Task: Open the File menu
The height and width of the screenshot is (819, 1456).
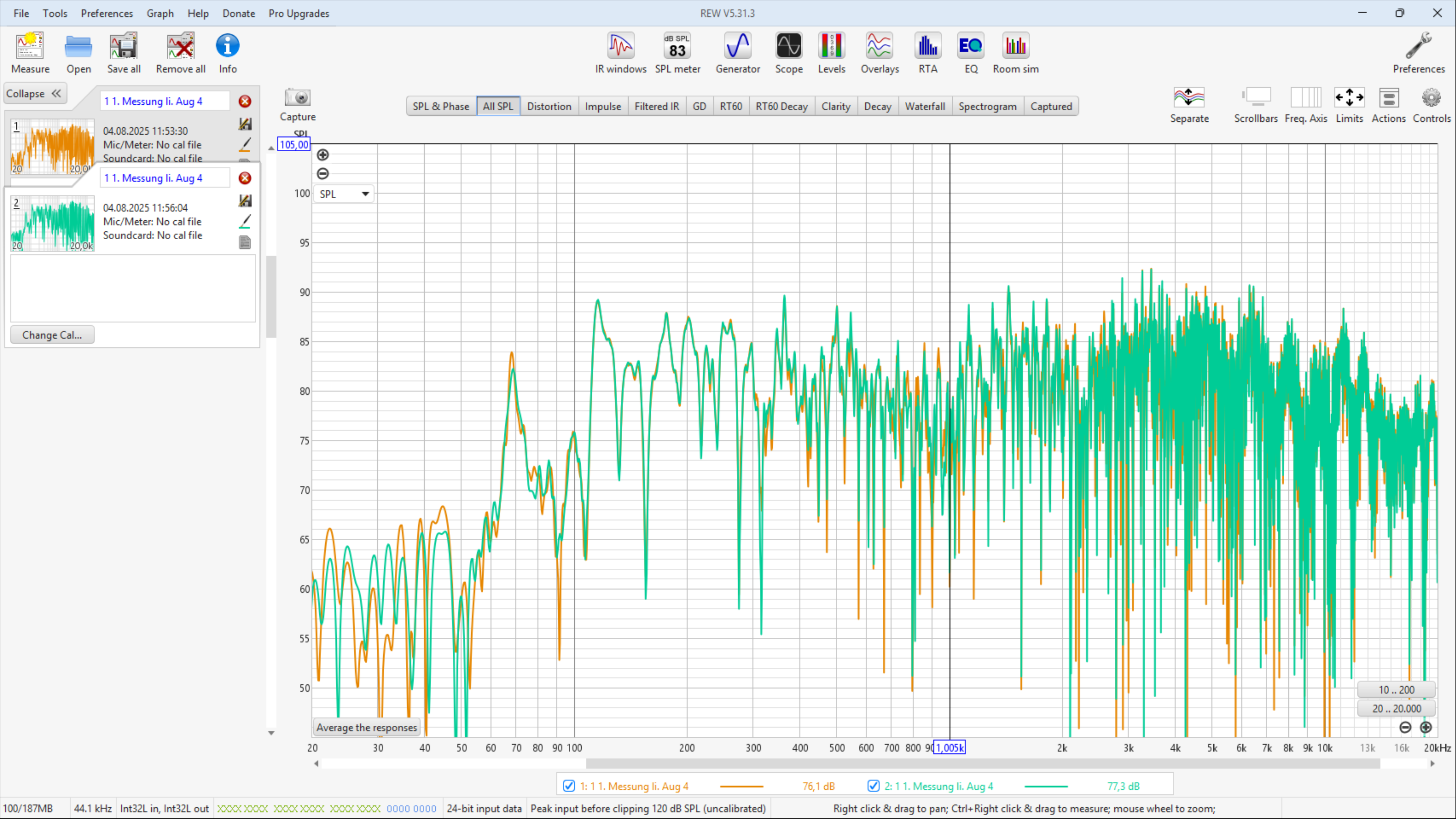Action: pos(21,13)
